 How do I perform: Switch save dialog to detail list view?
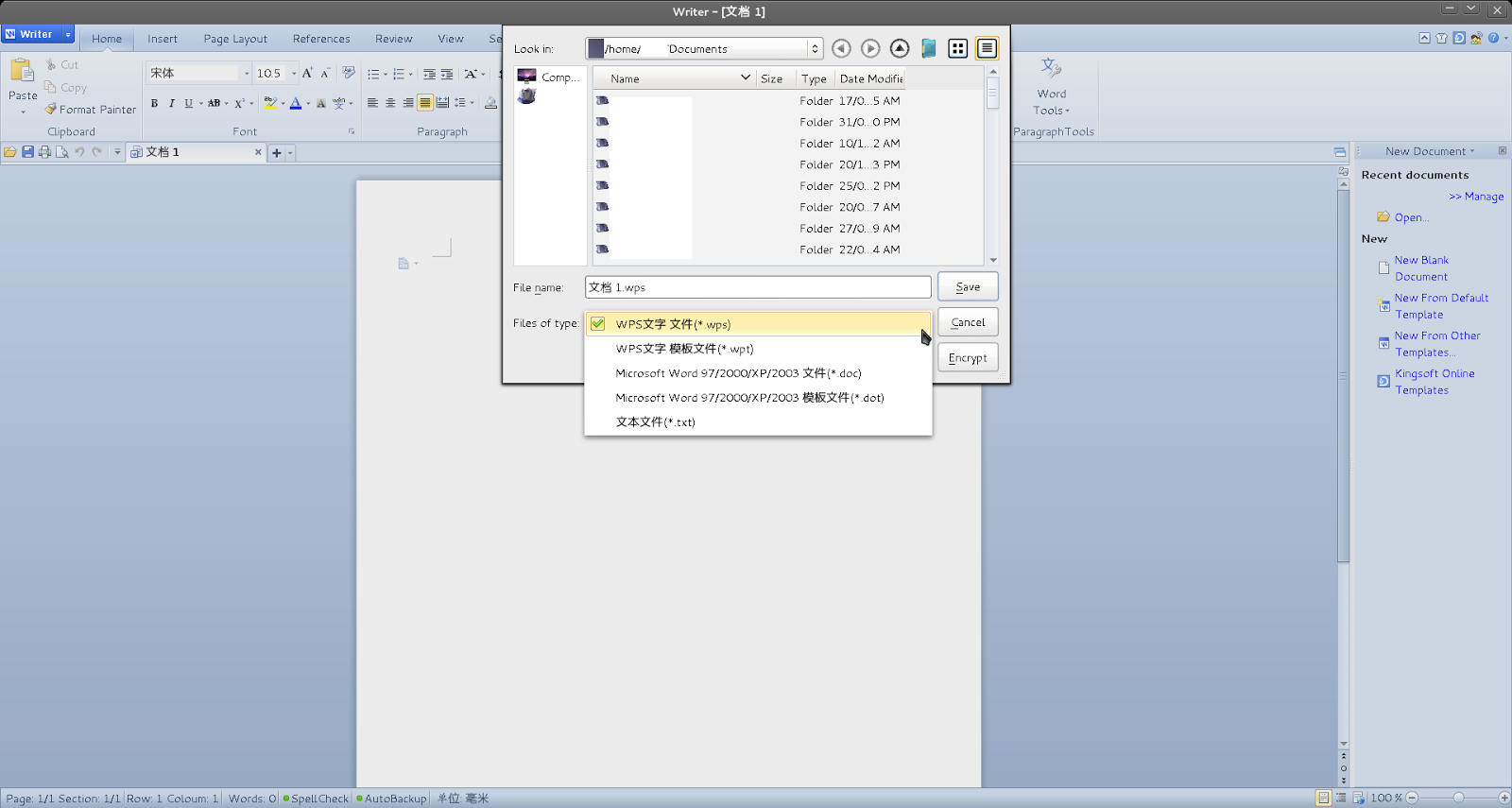987,48
